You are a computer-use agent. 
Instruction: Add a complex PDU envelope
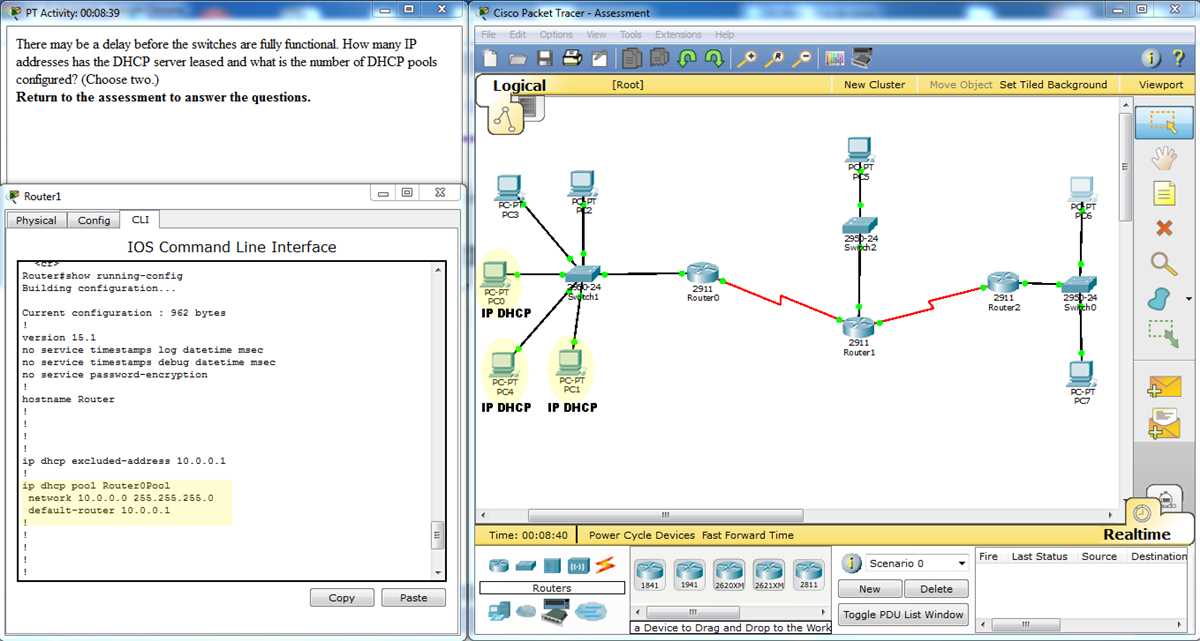[1164, 423]
